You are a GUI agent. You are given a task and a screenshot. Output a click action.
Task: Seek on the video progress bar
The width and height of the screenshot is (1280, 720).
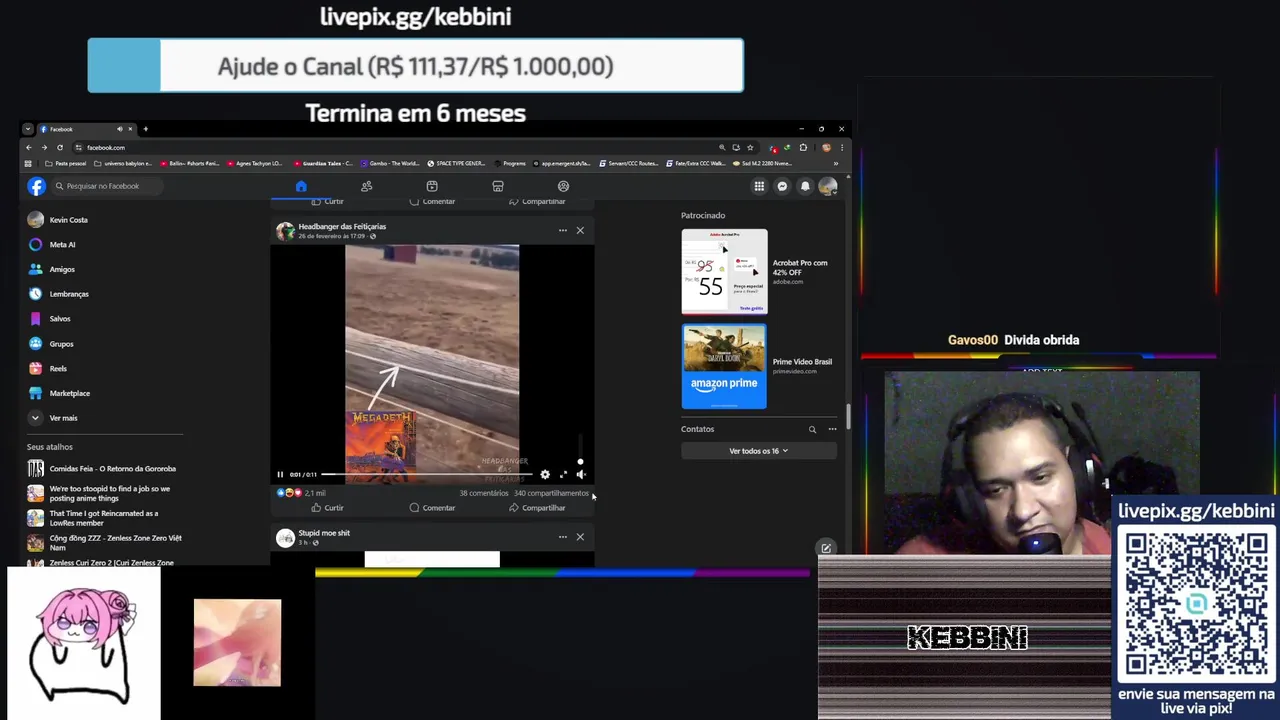(x=426, y=474)
